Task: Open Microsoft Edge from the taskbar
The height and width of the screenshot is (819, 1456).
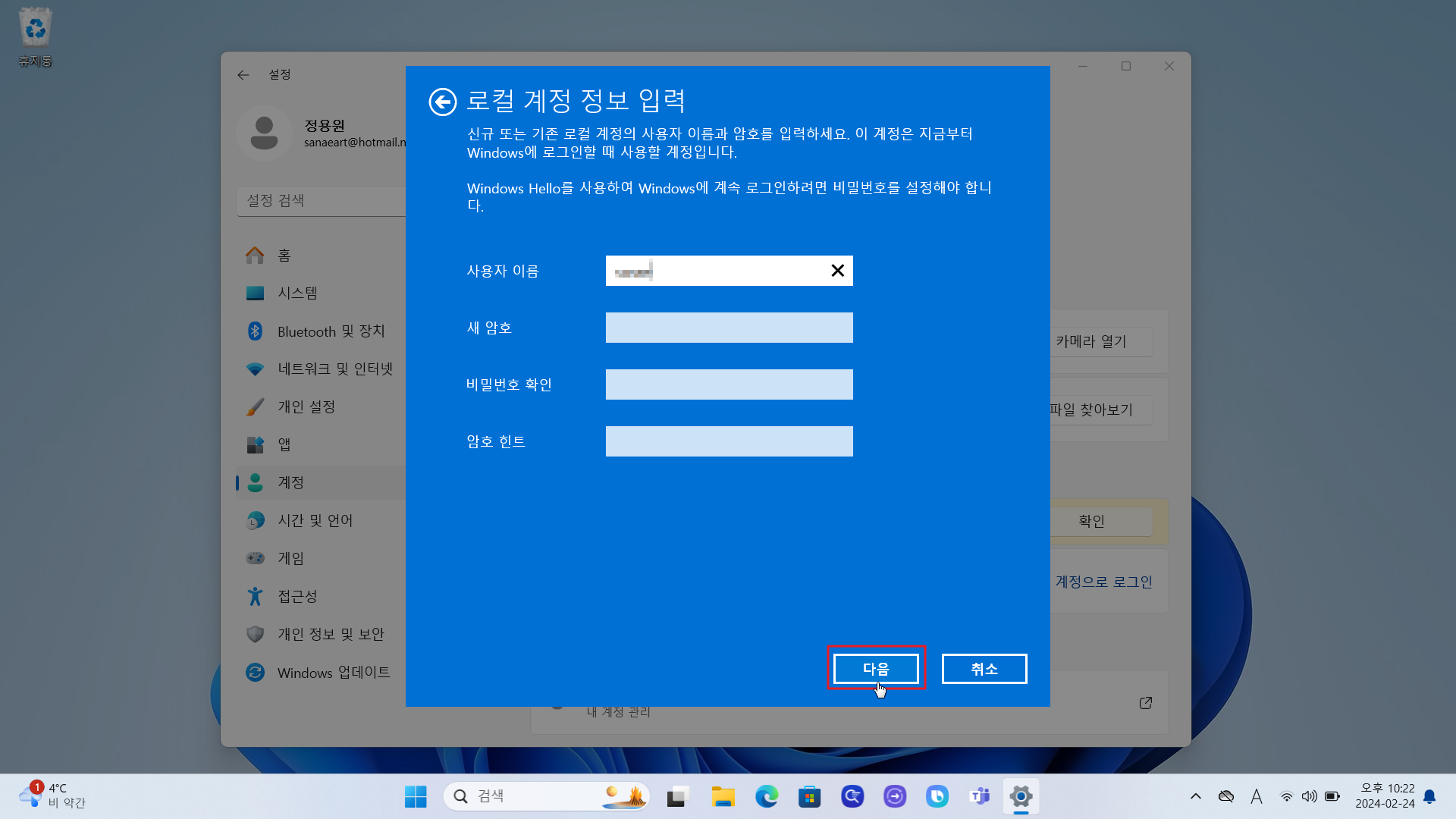Action: pos(767,796)
